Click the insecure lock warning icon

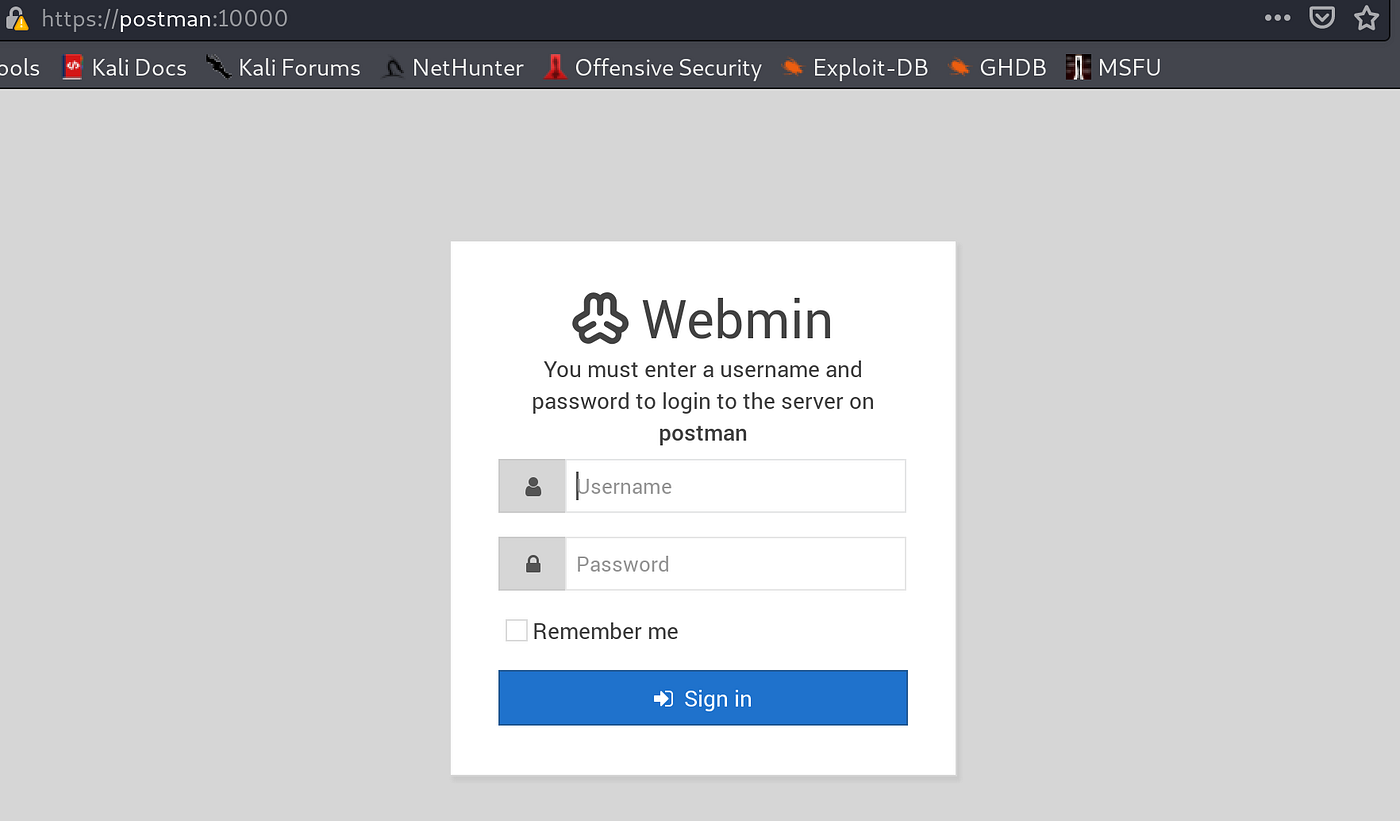click(x=17, y=18)
